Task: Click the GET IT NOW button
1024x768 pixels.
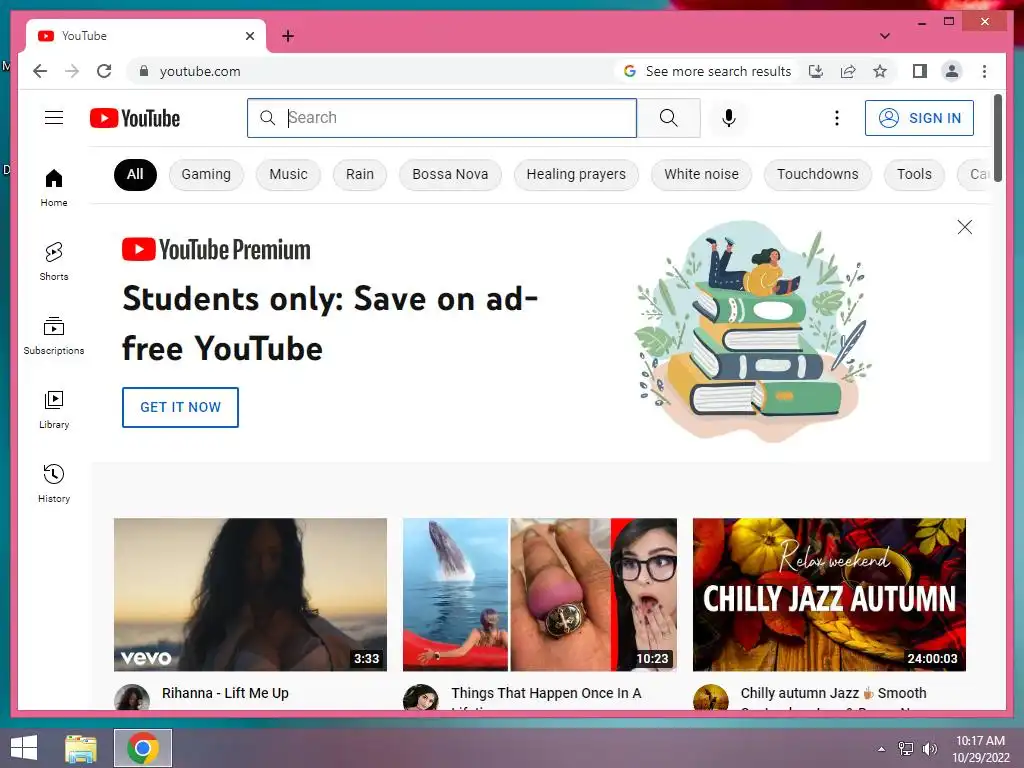Action: click(x=180, y=407)
